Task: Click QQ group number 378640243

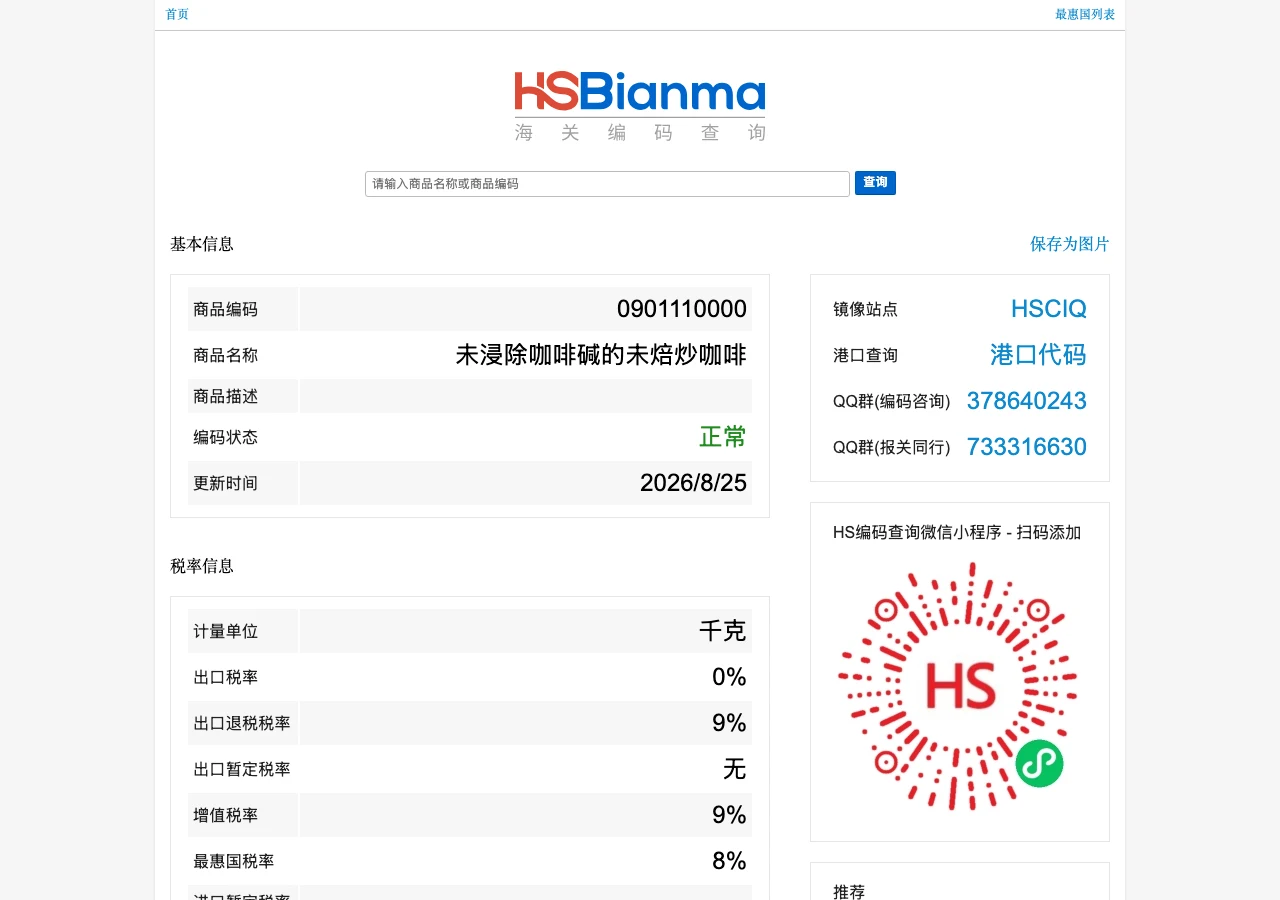Action: pos(1027,401)
